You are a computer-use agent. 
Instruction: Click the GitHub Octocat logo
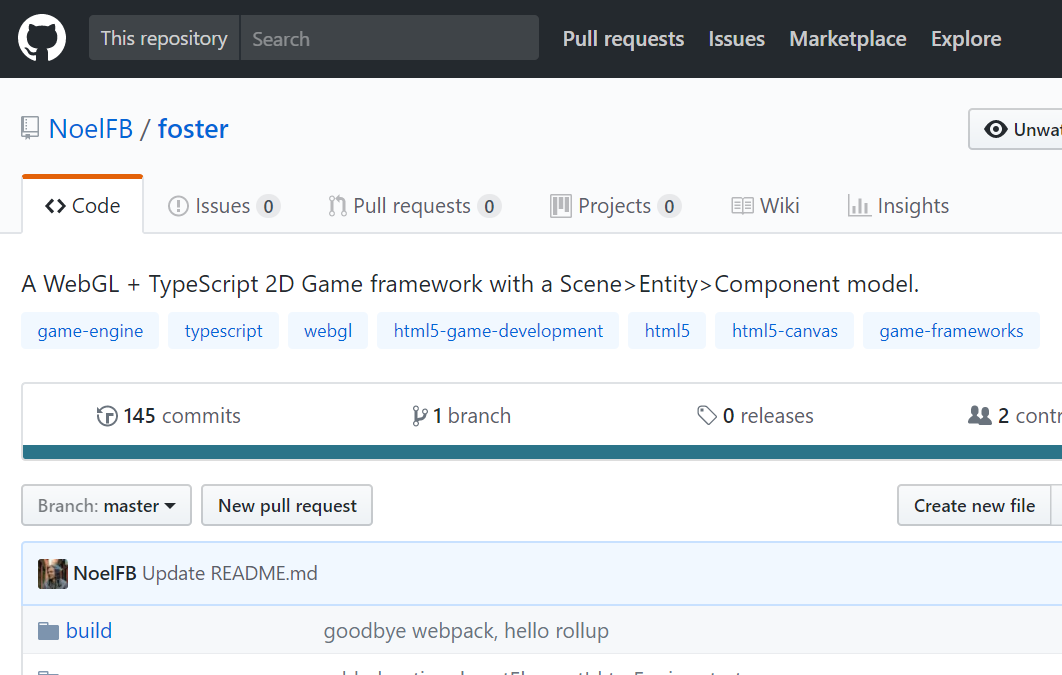42,38
